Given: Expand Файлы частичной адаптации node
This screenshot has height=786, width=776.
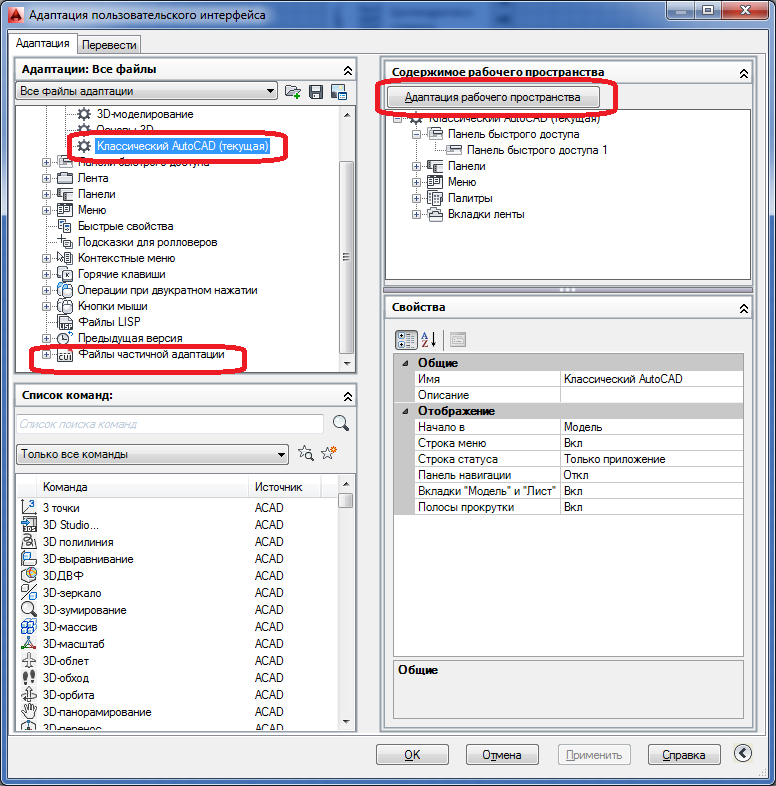Looking at the screenshot, I should [46, 354].
